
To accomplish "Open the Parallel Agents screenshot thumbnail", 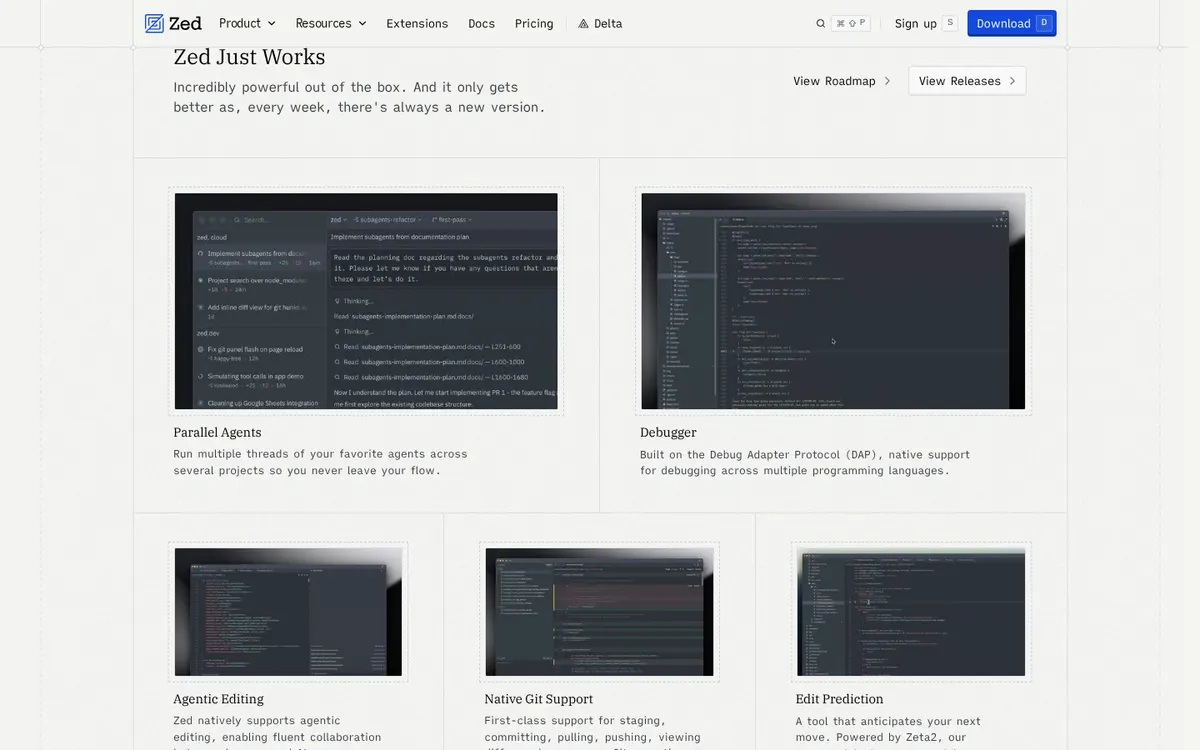I will (366, 301).
